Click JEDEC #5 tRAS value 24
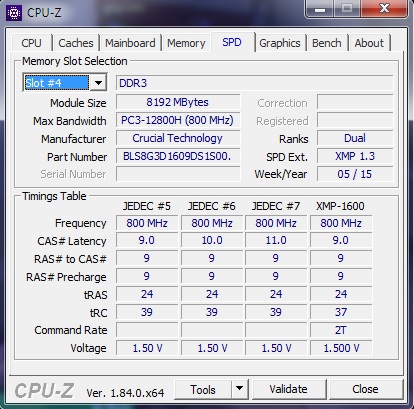This screenshot has height=409, width=414. coord(147,294)
